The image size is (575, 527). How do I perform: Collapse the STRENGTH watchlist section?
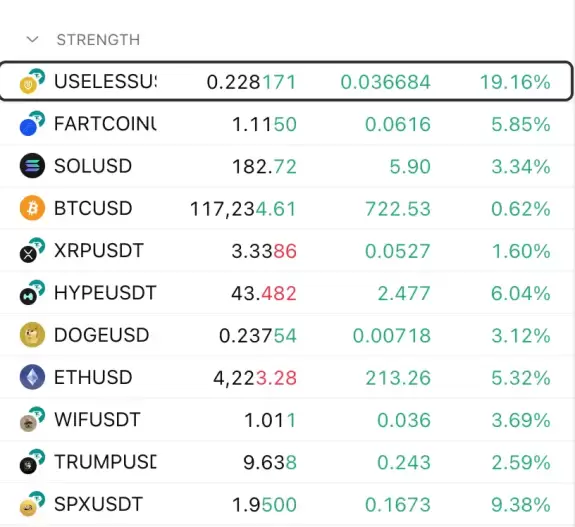[x=32, y=39]
